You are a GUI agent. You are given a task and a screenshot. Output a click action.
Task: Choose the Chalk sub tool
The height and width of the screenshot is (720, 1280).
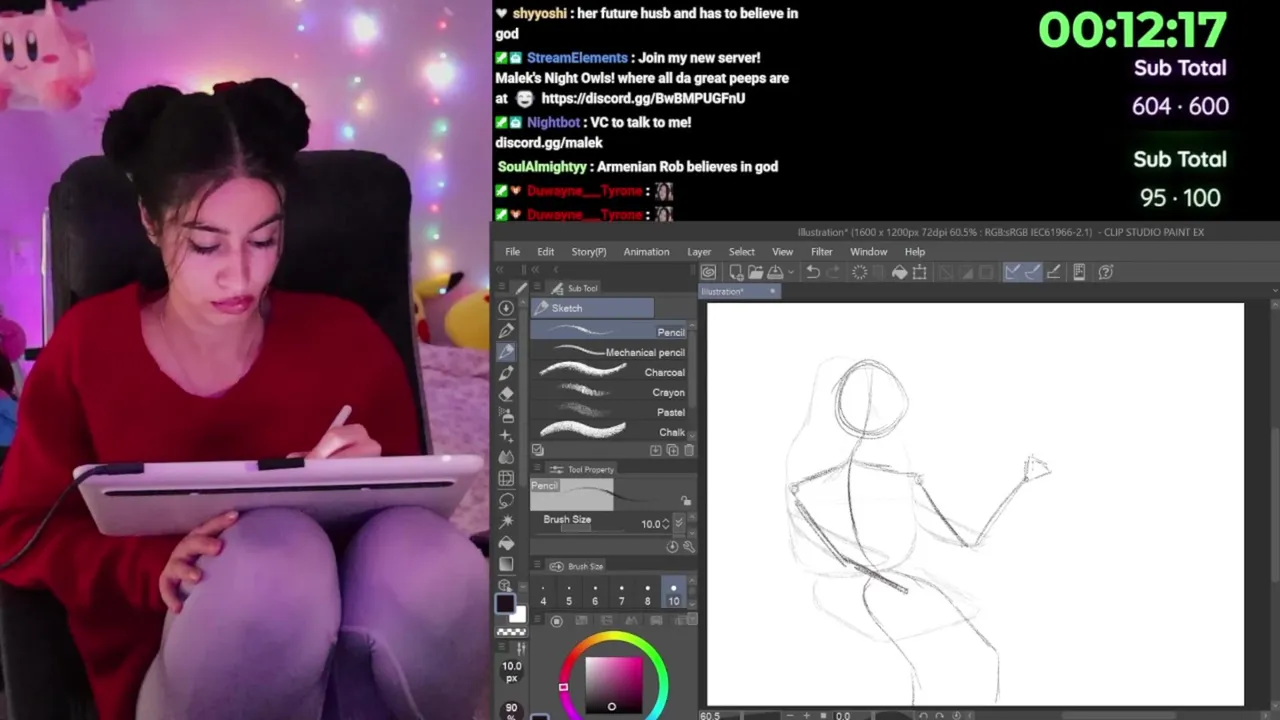[x=609, y=432]
